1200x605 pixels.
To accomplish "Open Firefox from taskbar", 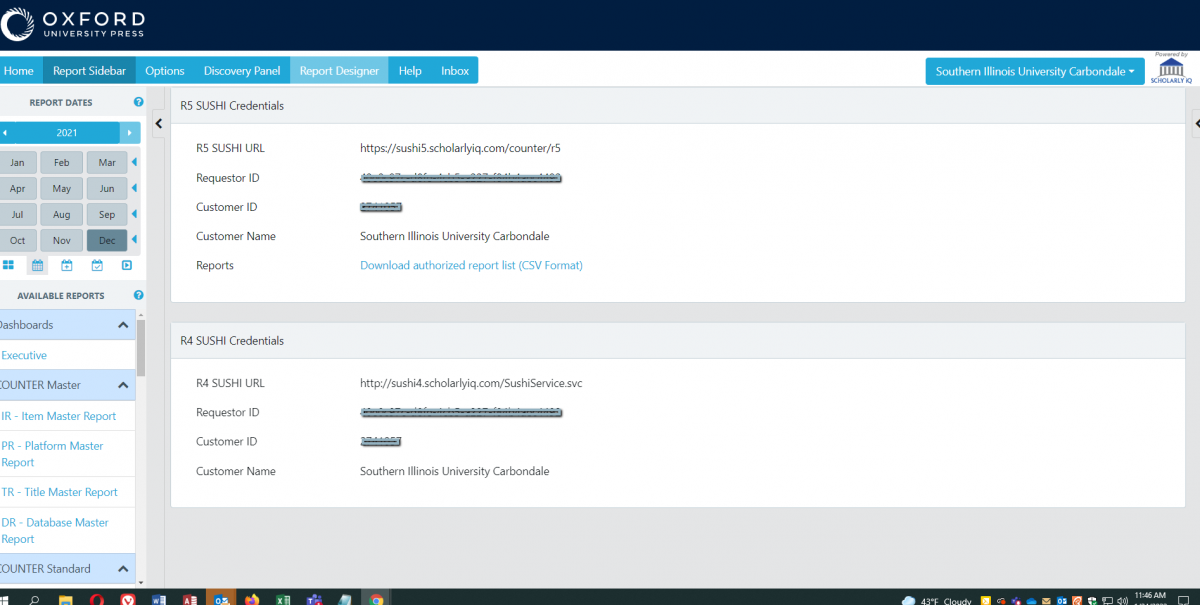I will point(251,599).
